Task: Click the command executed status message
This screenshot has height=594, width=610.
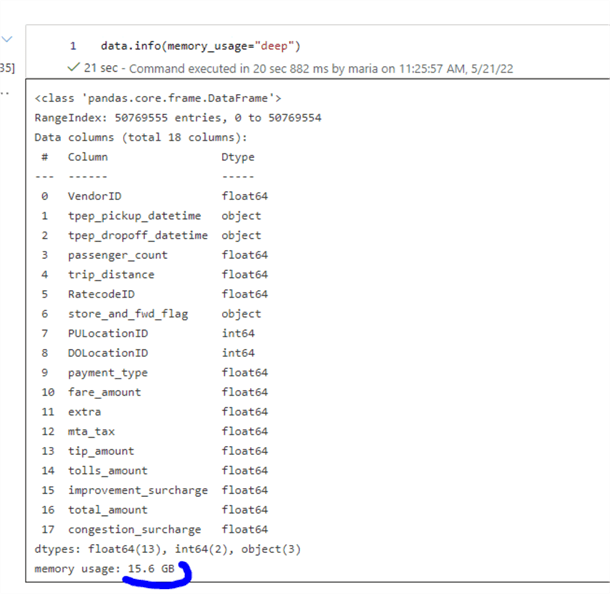Action: coord(321,68)
